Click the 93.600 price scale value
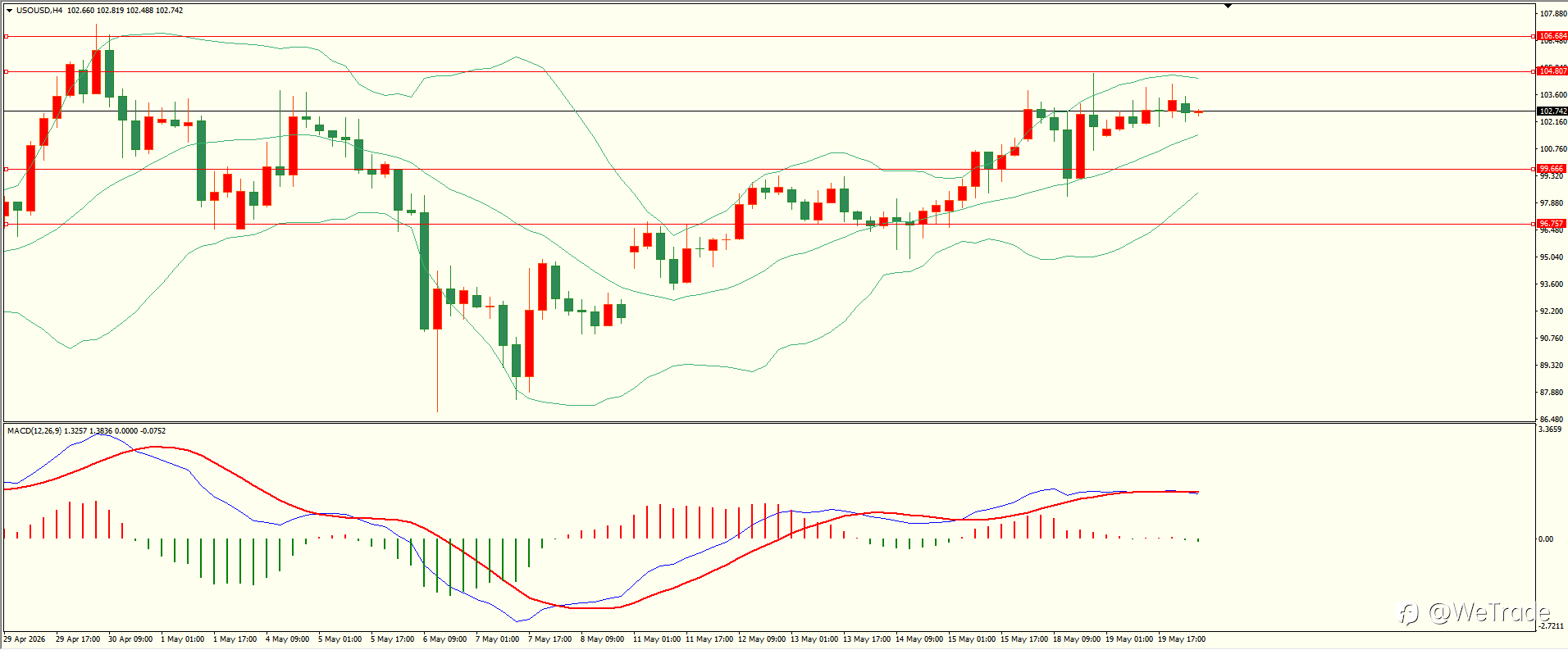The image size is (1568, 650). [x=1553, y=284]
